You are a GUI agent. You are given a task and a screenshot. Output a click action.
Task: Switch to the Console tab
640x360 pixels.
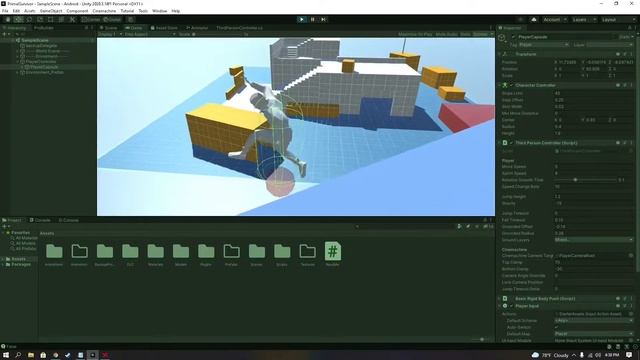click(x=40, y=220)
